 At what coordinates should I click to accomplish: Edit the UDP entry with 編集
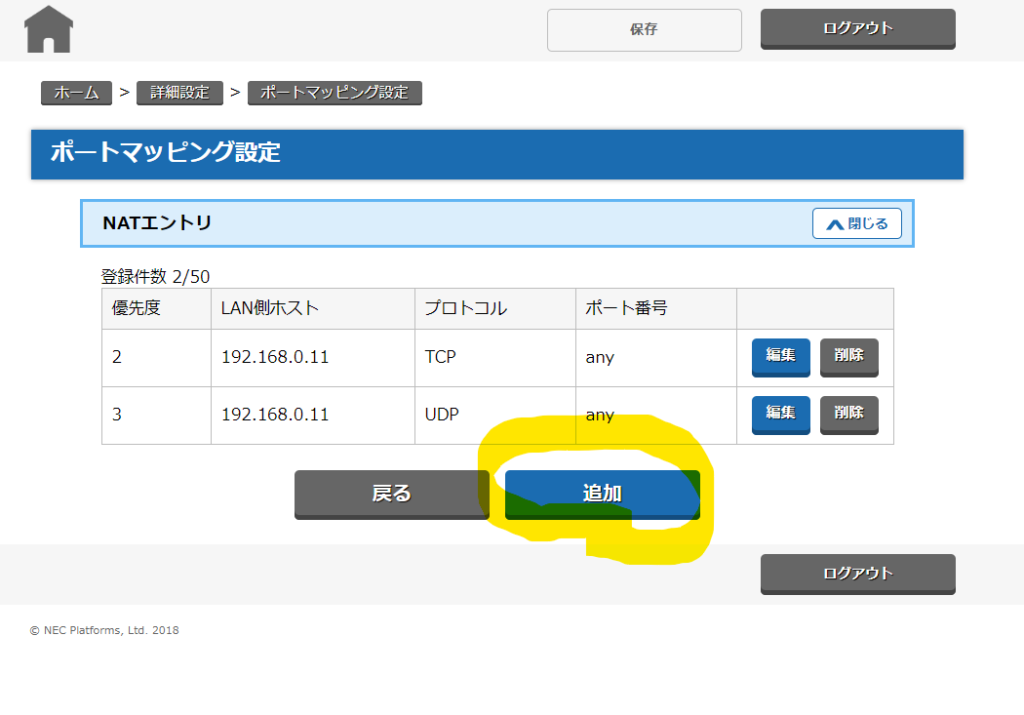point(780,414)
